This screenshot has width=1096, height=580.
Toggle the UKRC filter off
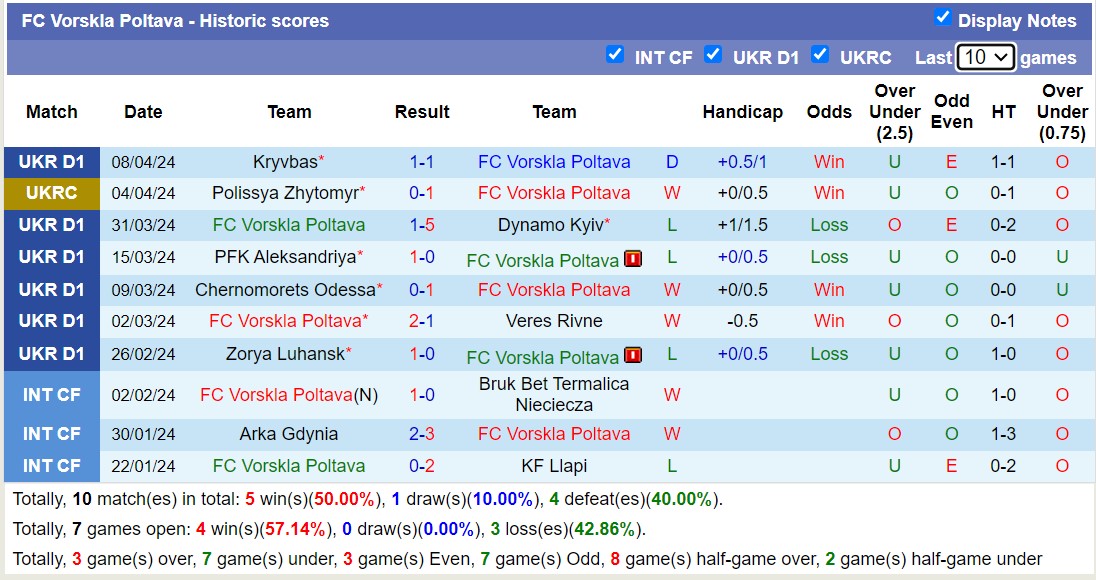tap(821, 55)
